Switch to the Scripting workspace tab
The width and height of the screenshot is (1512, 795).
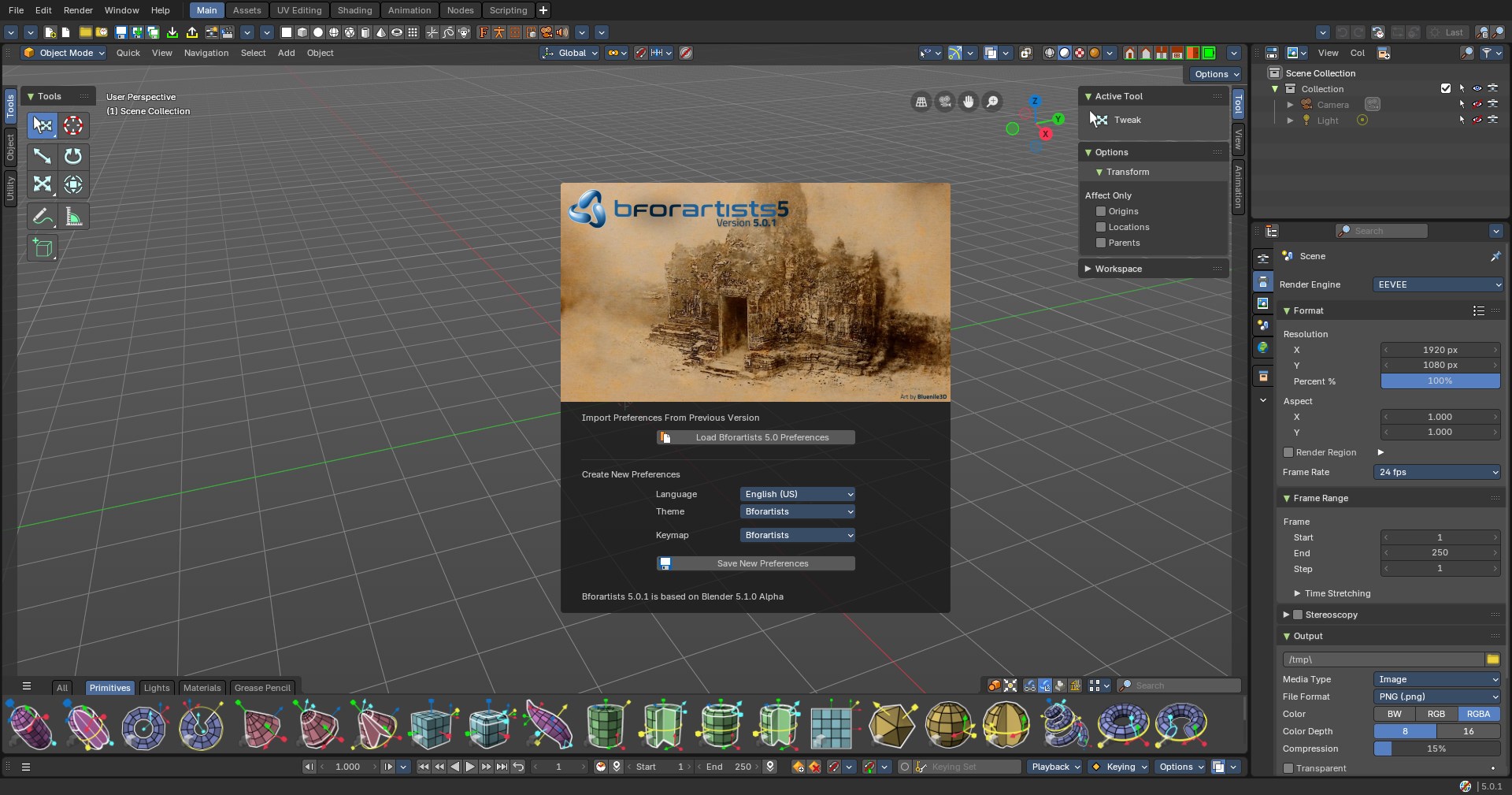tap(508, 10)
